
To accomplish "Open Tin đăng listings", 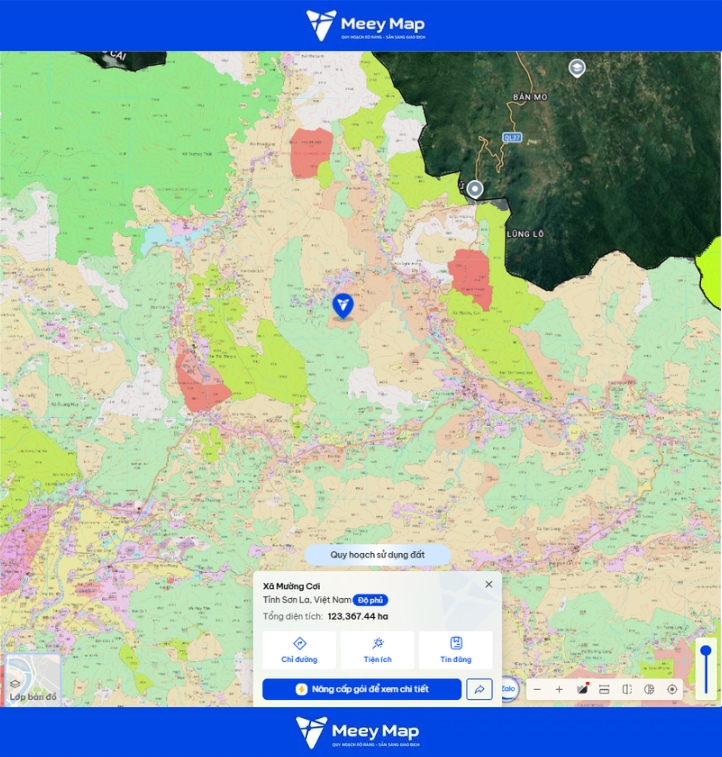I will click(x=456, y=650).
